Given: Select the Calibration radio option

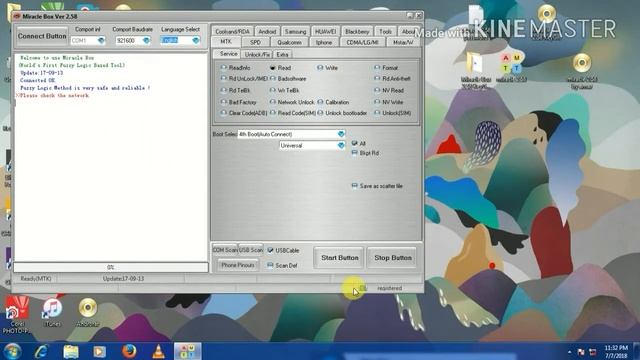Looking at the screenshot, I should point(320,102).
